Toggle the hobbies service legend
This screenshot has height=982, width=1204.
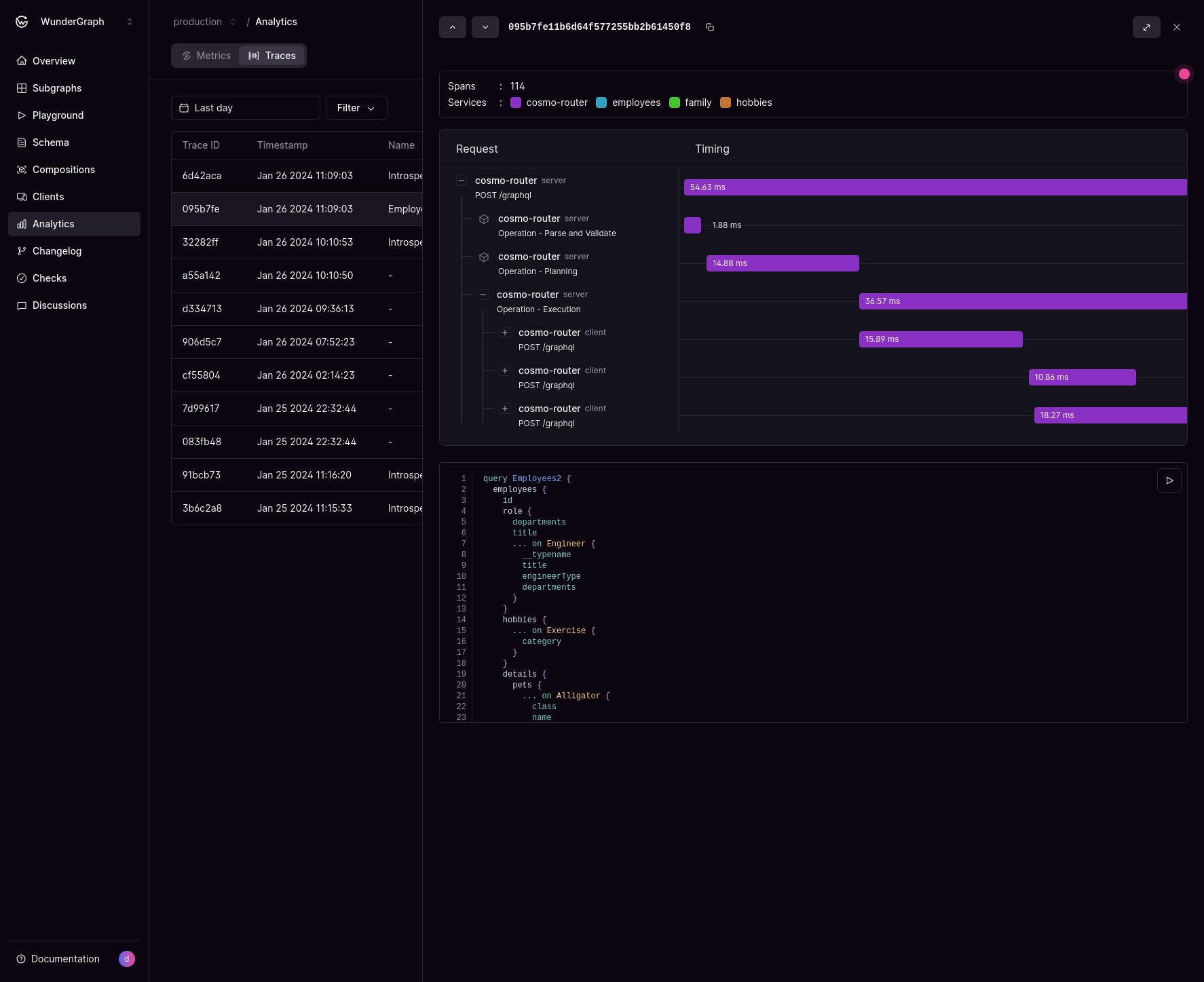click(726, 102)
